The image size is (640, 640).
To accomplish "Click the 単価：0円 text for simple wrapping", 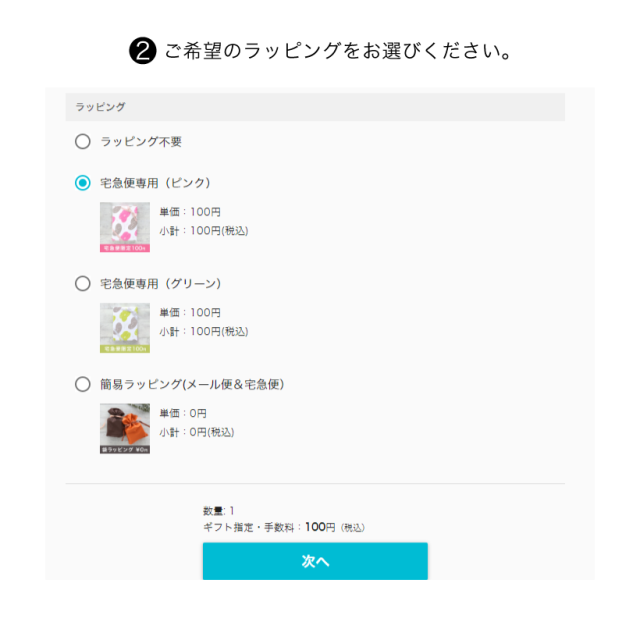I will click(183, 413).
